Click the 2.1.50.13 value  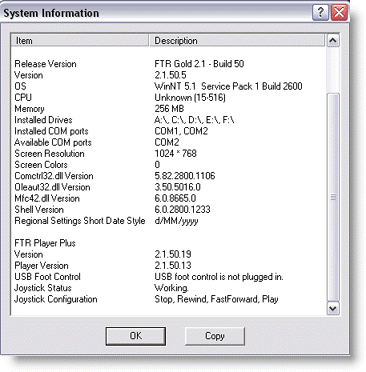coord(173,266)
